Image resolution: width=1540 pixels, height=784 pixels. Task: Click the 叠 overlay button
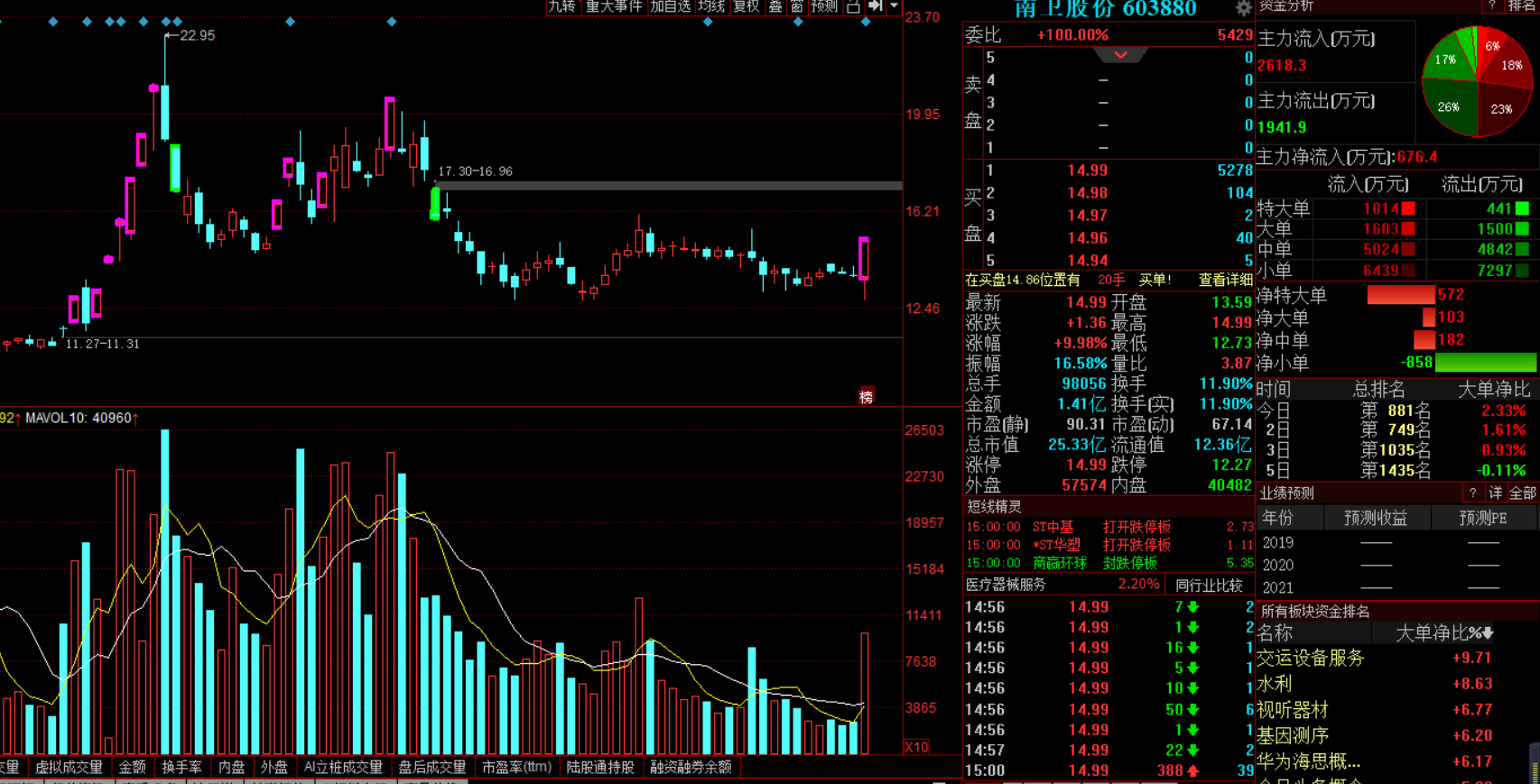coord(775,6)
